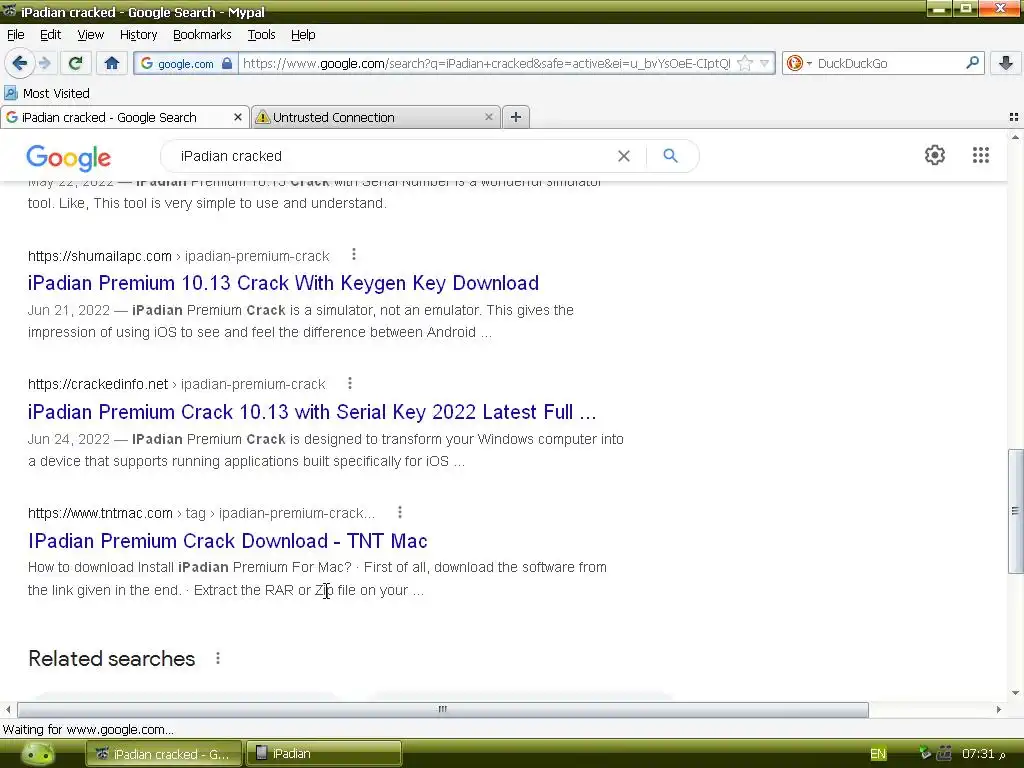This screenshot has width=1024, height=768.
Task: Open the Edit menu
Action: pyautogui.click(x=50, y=35)
